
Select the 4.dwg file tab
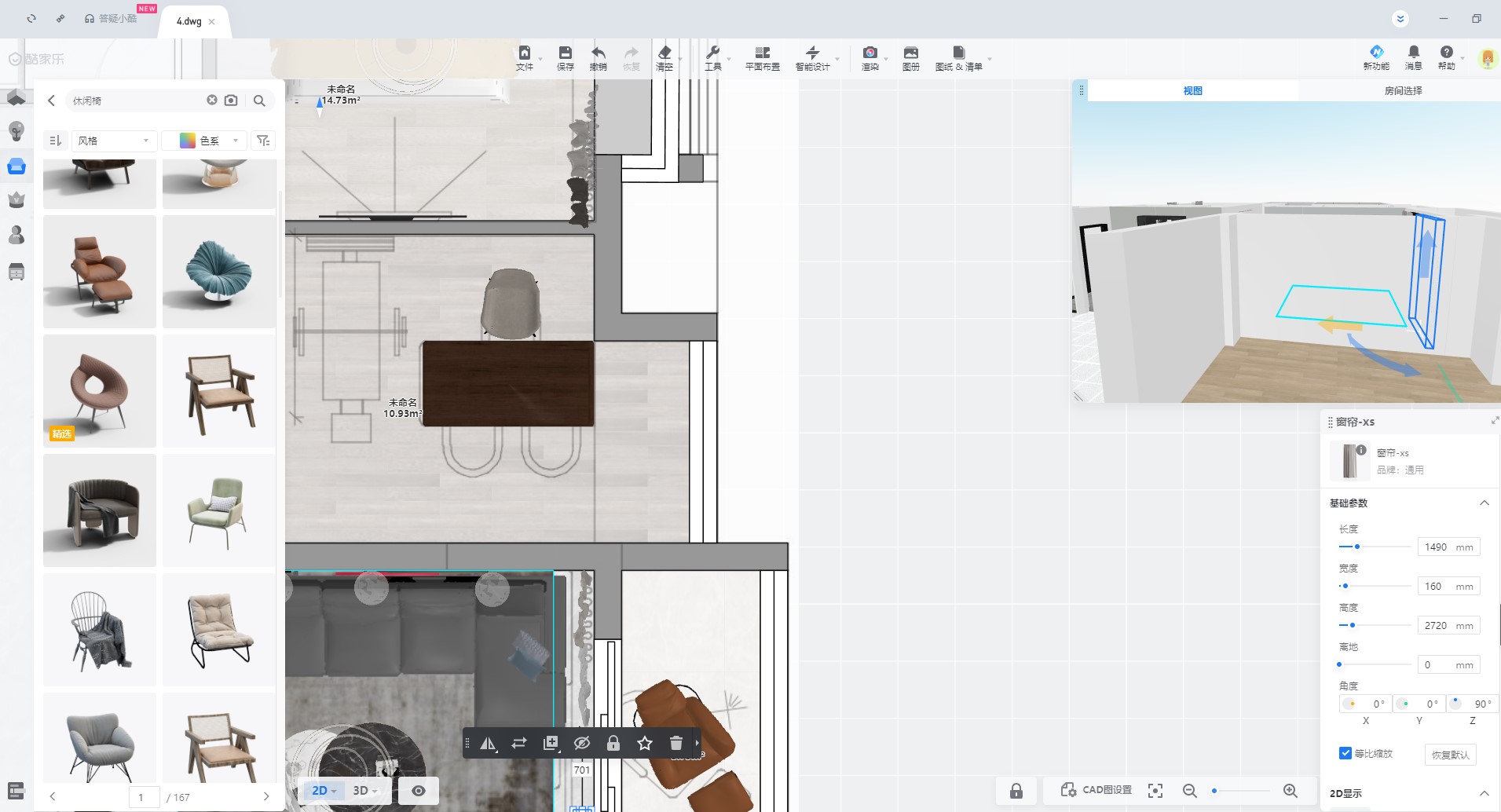[x=189, y=21]
